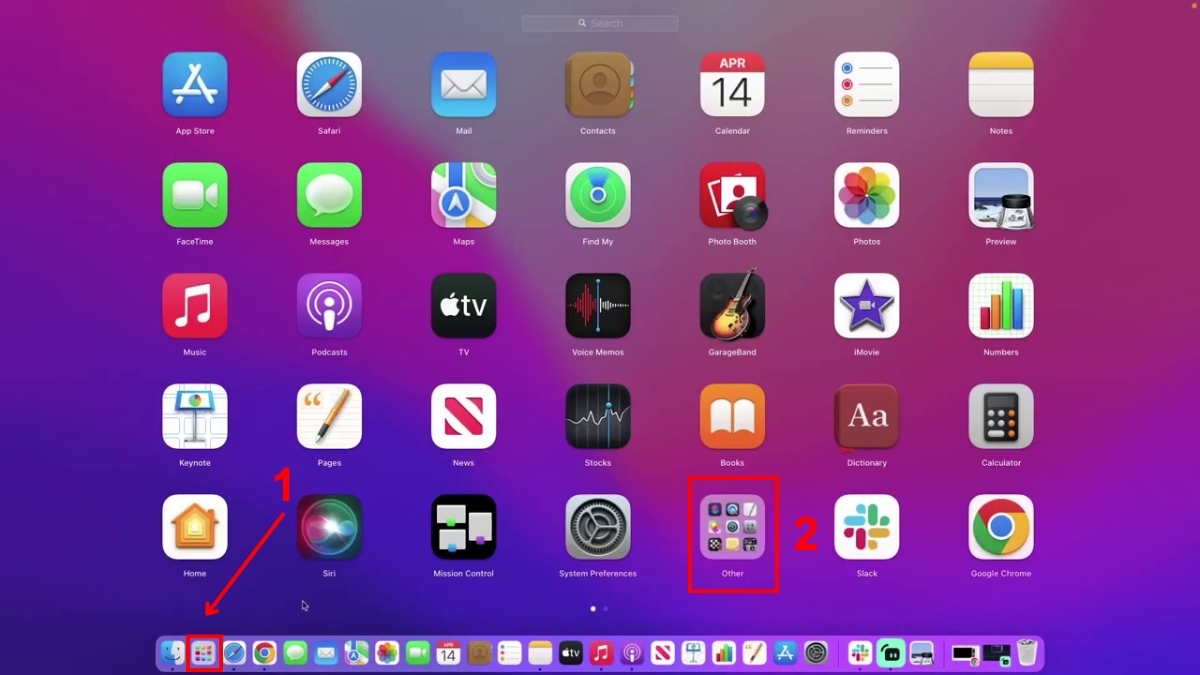Image resolution: width=1200 pixels, height=675 pixels.
Task: Launch FaceTime from the Launchpad grid
Action: pyautogui.click(x=195, y=195)
